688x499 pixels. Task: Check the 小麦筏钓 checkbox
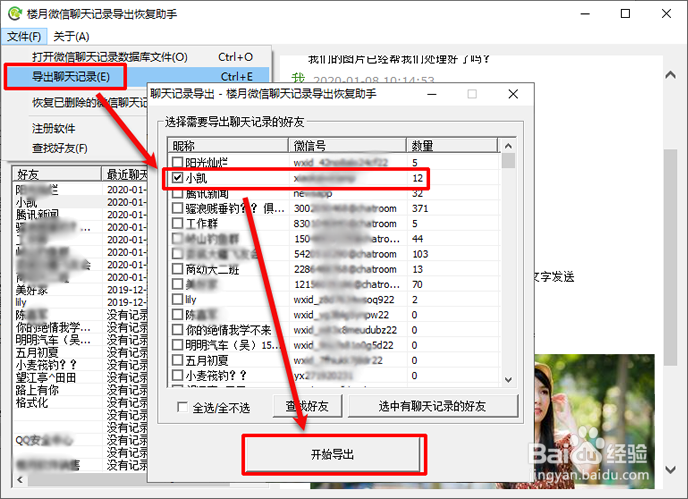coord(177,375)
